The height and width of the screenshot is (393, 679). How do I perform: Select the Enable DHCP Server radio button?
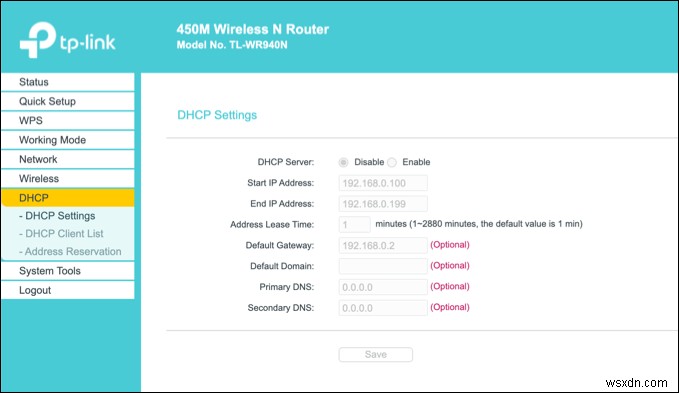coord(392,162)
